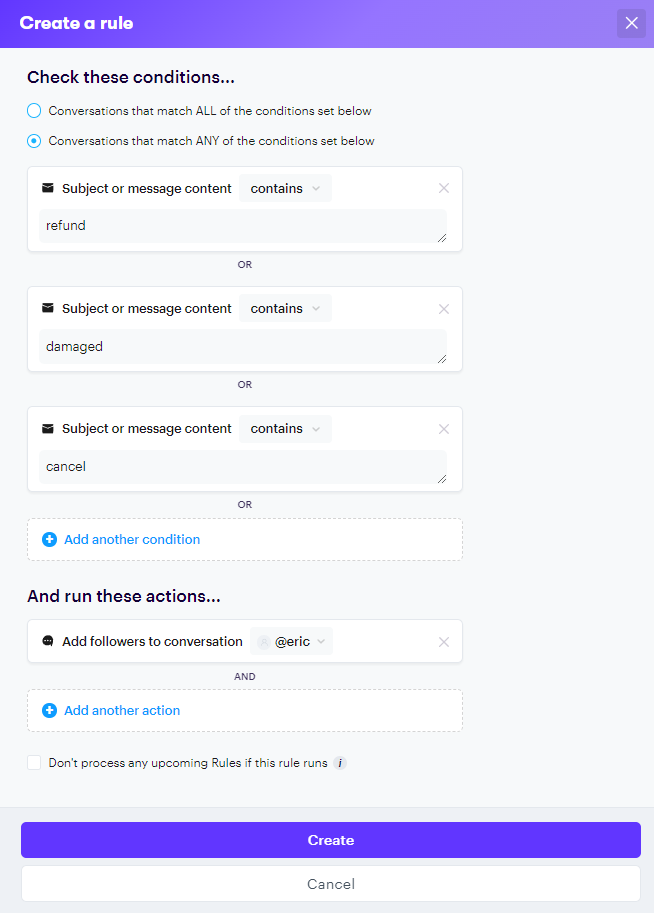Select the match ALL conditions radio button
Image resolution: width=654 pixels, height=913 pixels.
(x=34, y=111)
